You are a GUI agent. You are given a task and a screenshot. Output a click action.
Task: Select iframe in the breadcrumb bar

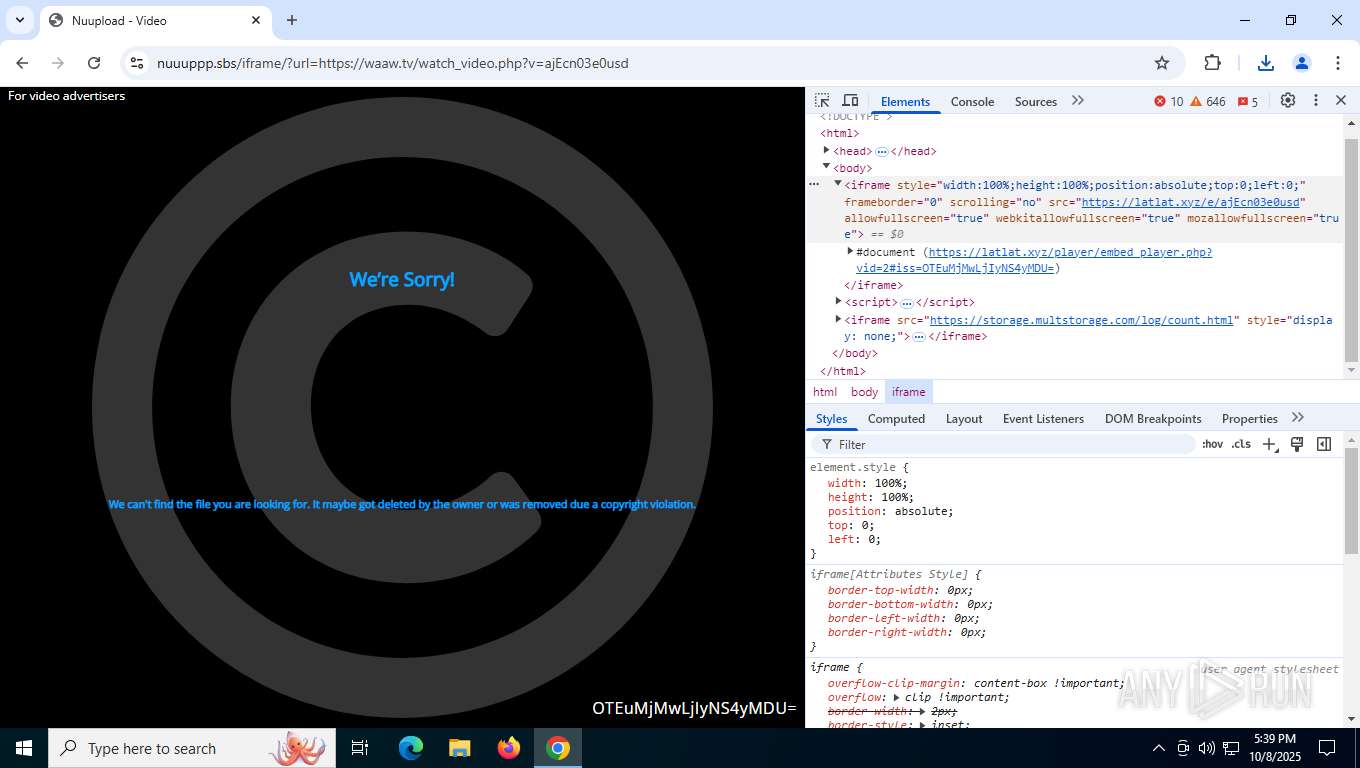point(908,392)
